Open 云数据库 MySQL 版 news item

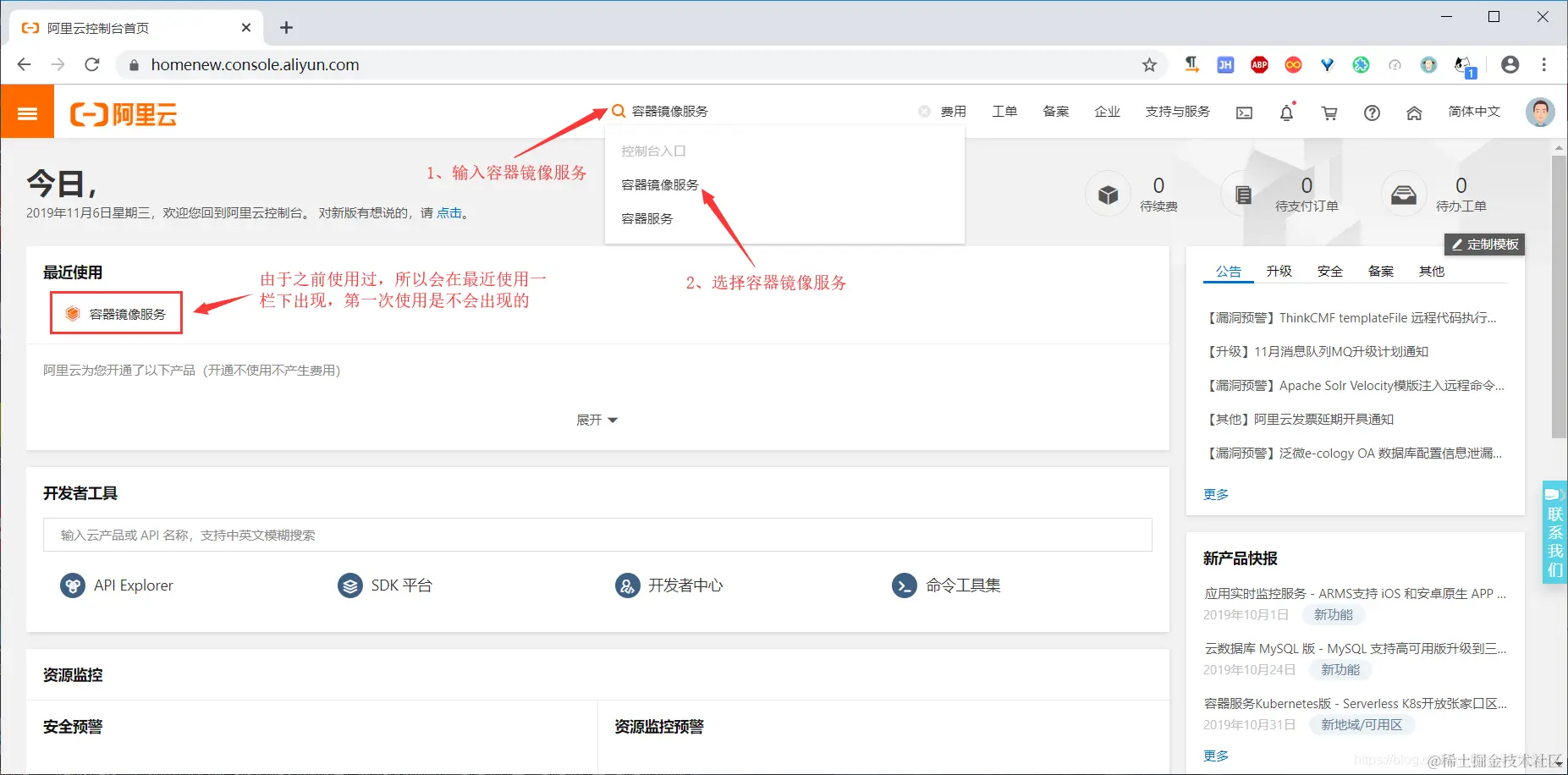coord(1355,649)
